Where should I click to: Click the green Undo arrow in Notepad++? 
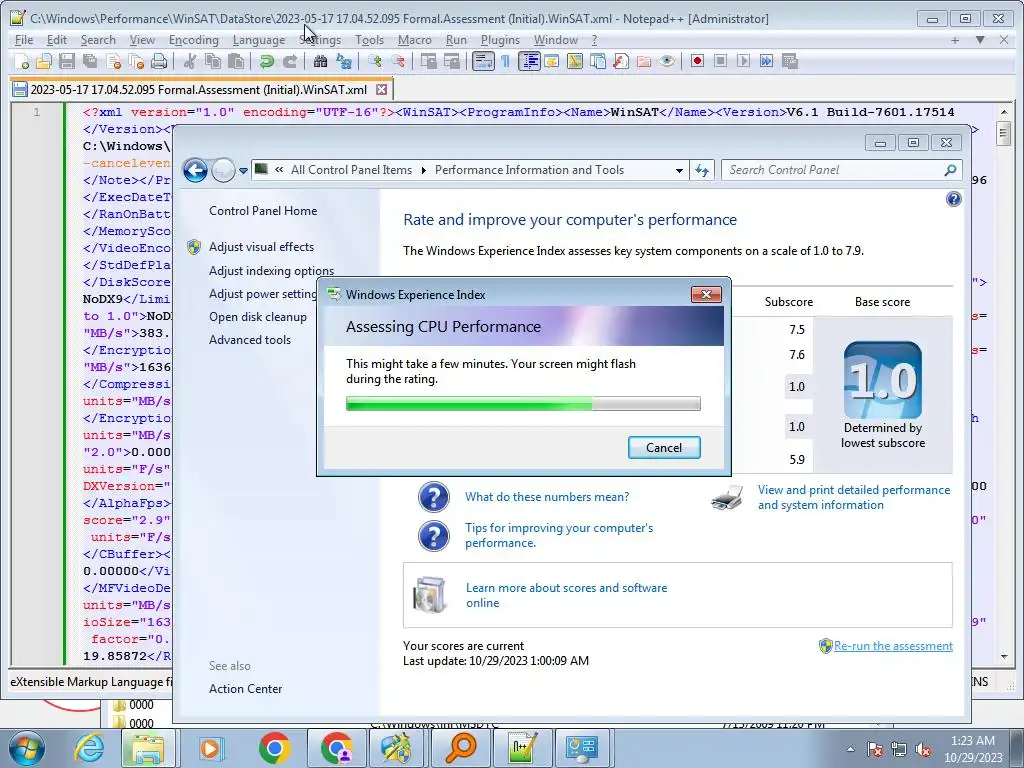pos(266,61)
